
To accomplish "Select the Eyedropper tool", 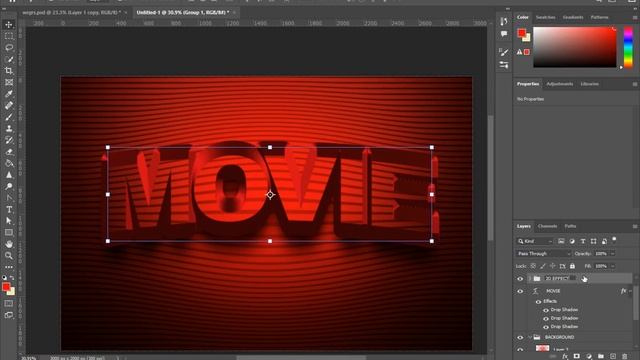I will point(9,94).
